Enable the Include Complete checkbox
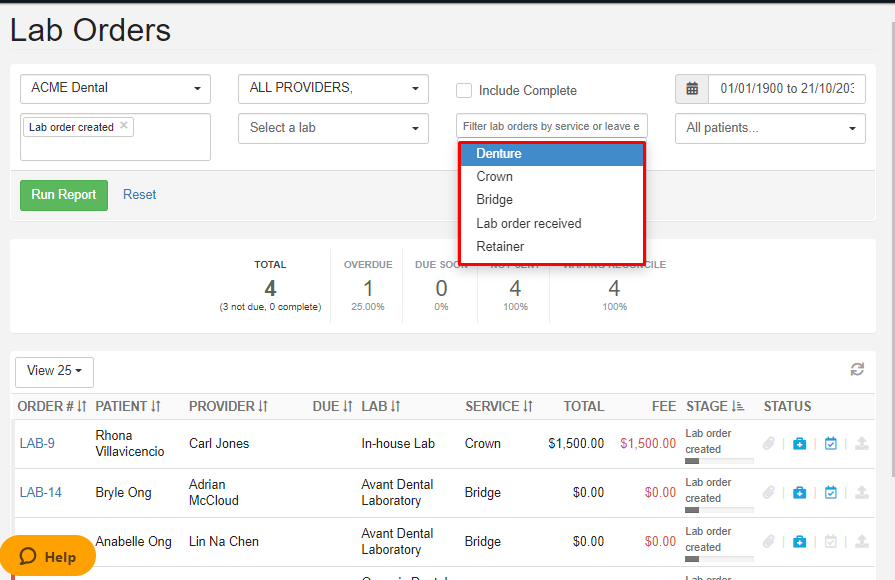 (464, 91)
